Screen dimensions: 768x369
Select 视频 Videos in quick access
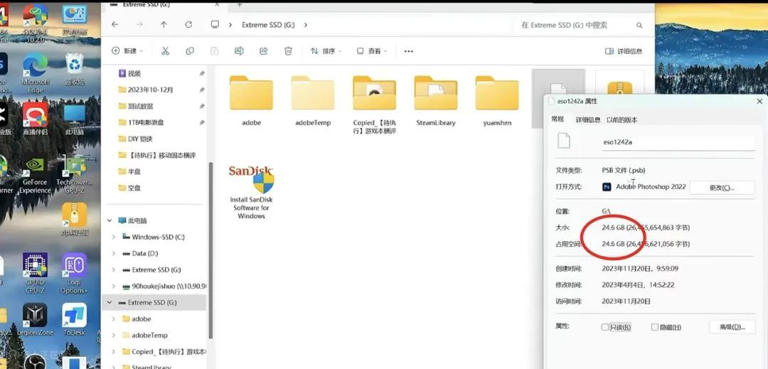pyautogui.click(x=130, y=74)
